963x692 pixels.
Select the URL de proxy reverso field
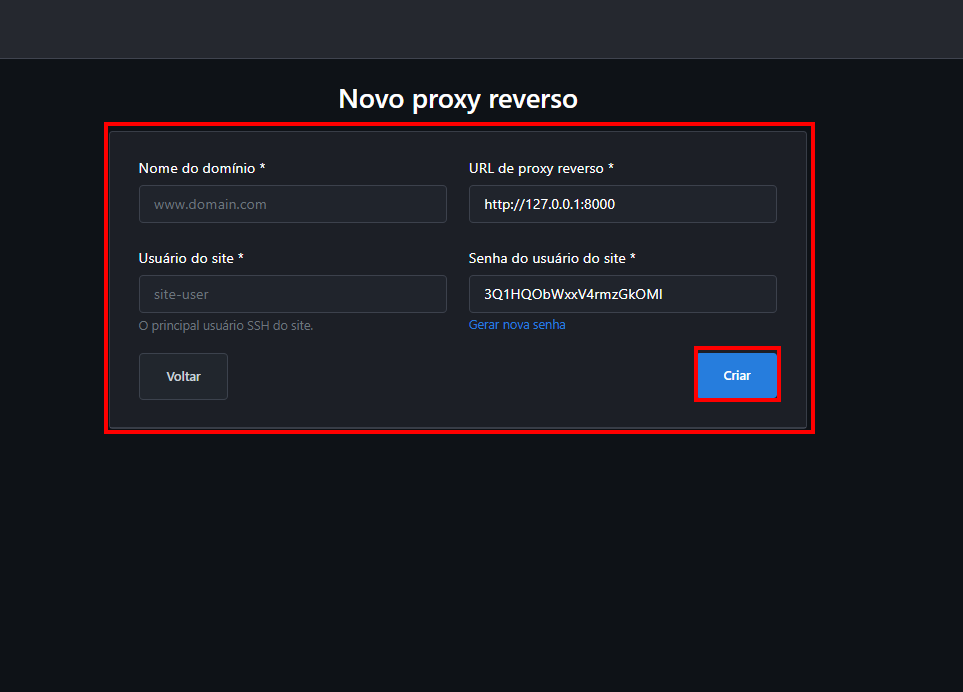pos(622,204)
